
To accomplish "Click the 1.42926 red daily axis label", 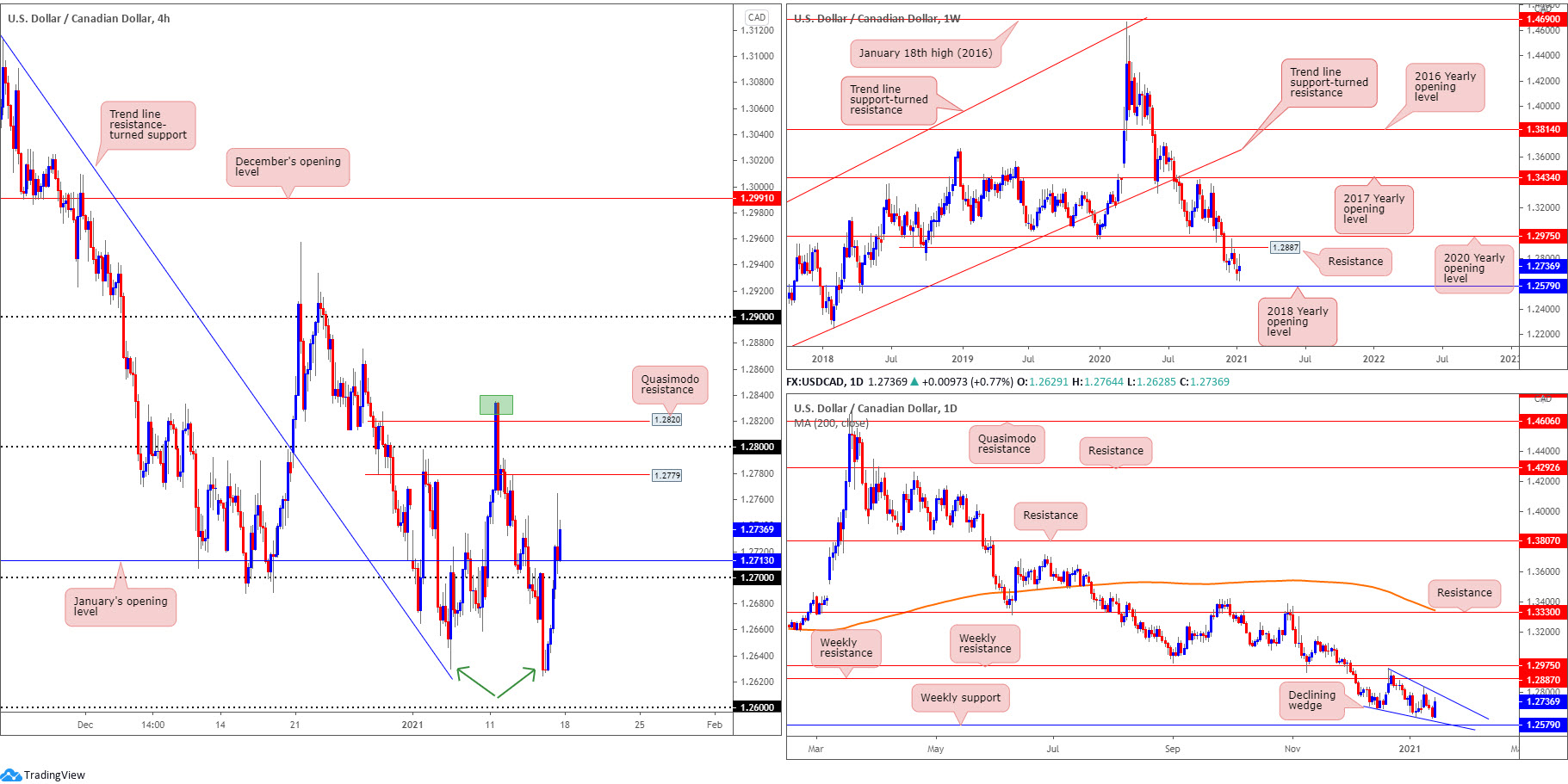I will click(1542, 467).
